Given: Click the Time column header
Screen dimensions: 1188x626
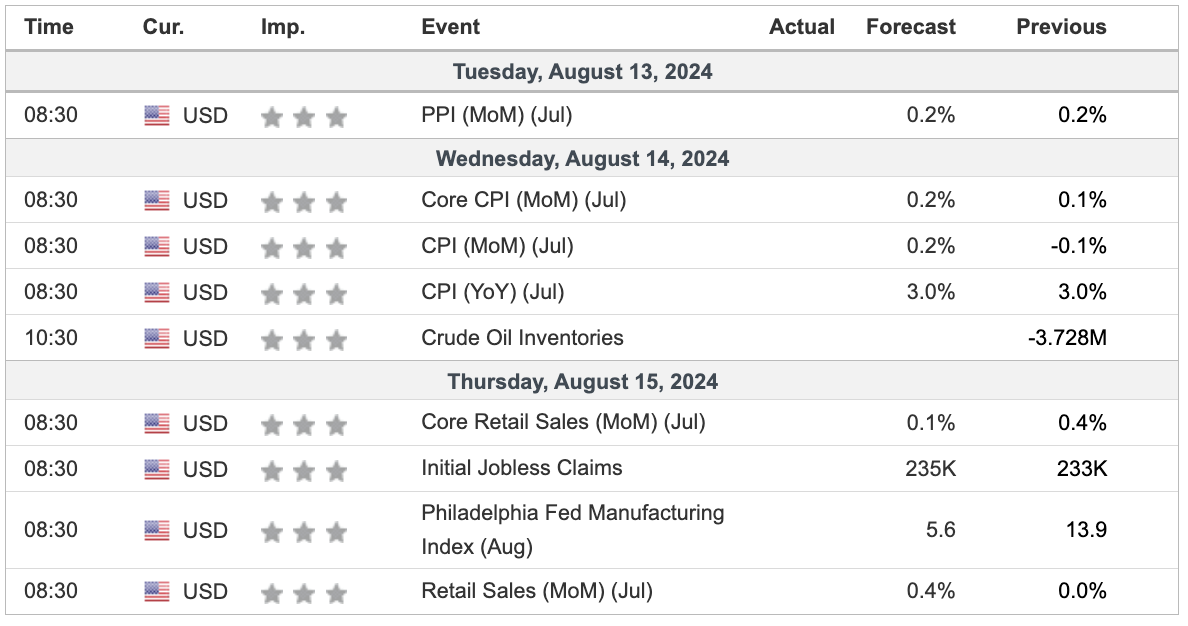Looking at the screenshot, I should (x=48, y=27).
